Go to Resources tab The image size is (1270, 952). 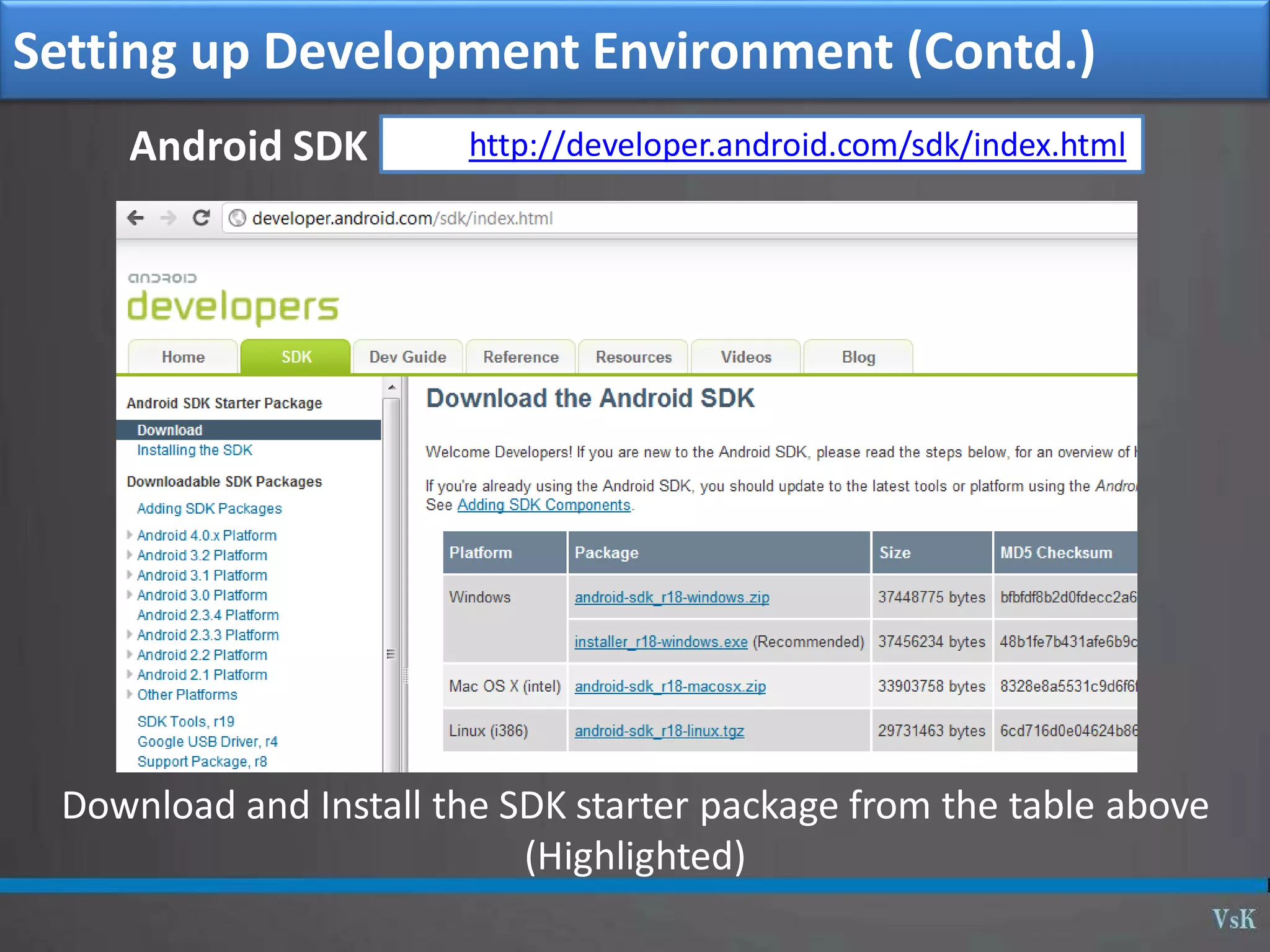633,357
